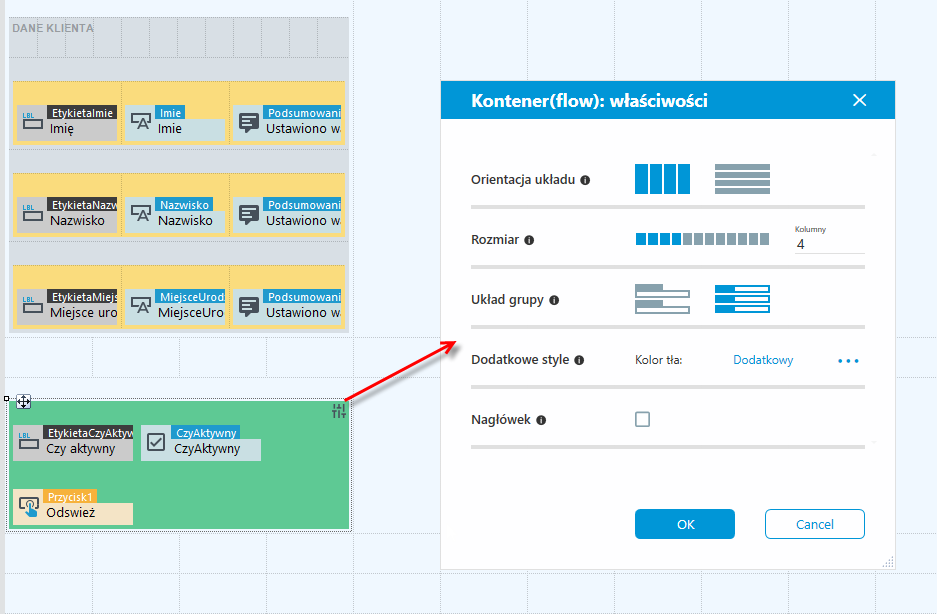Choose the gray stacked group layout icon
This screenshot has height=614, width=937.
[662, 299]
